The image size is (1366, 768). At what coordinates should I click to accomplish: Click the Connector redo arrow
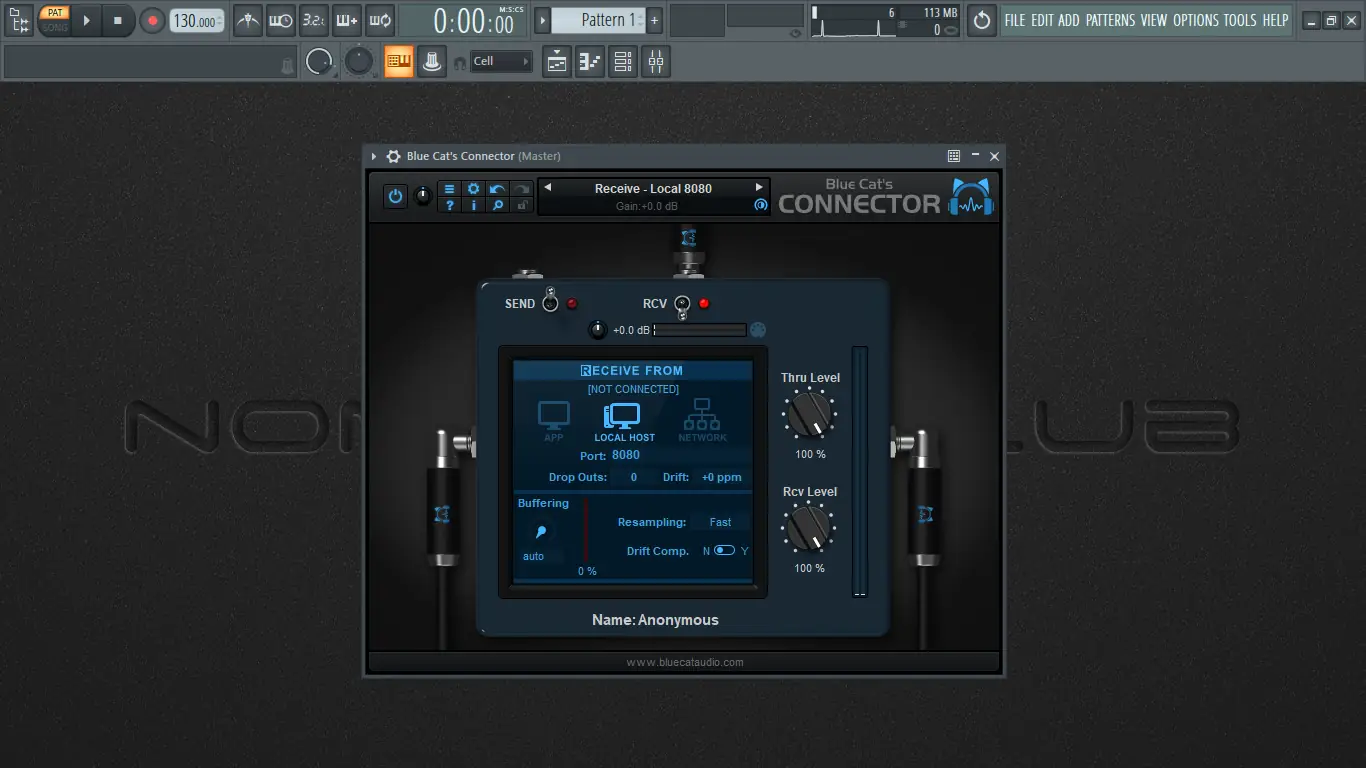pyautogui.click(x=522, y=189)
